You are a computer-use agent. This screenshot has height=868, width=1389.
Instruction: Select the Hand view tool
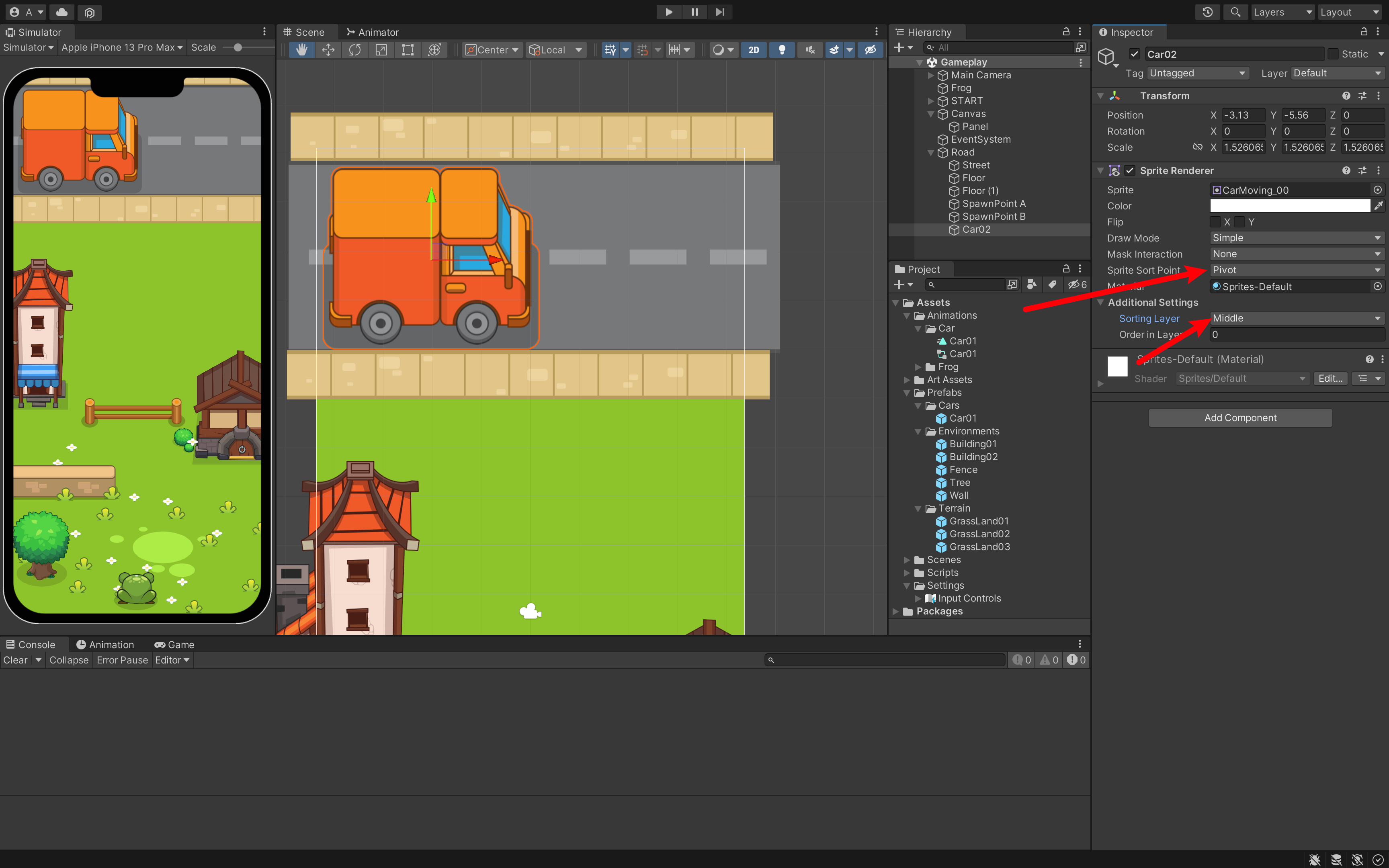click(x=301, y=50)
